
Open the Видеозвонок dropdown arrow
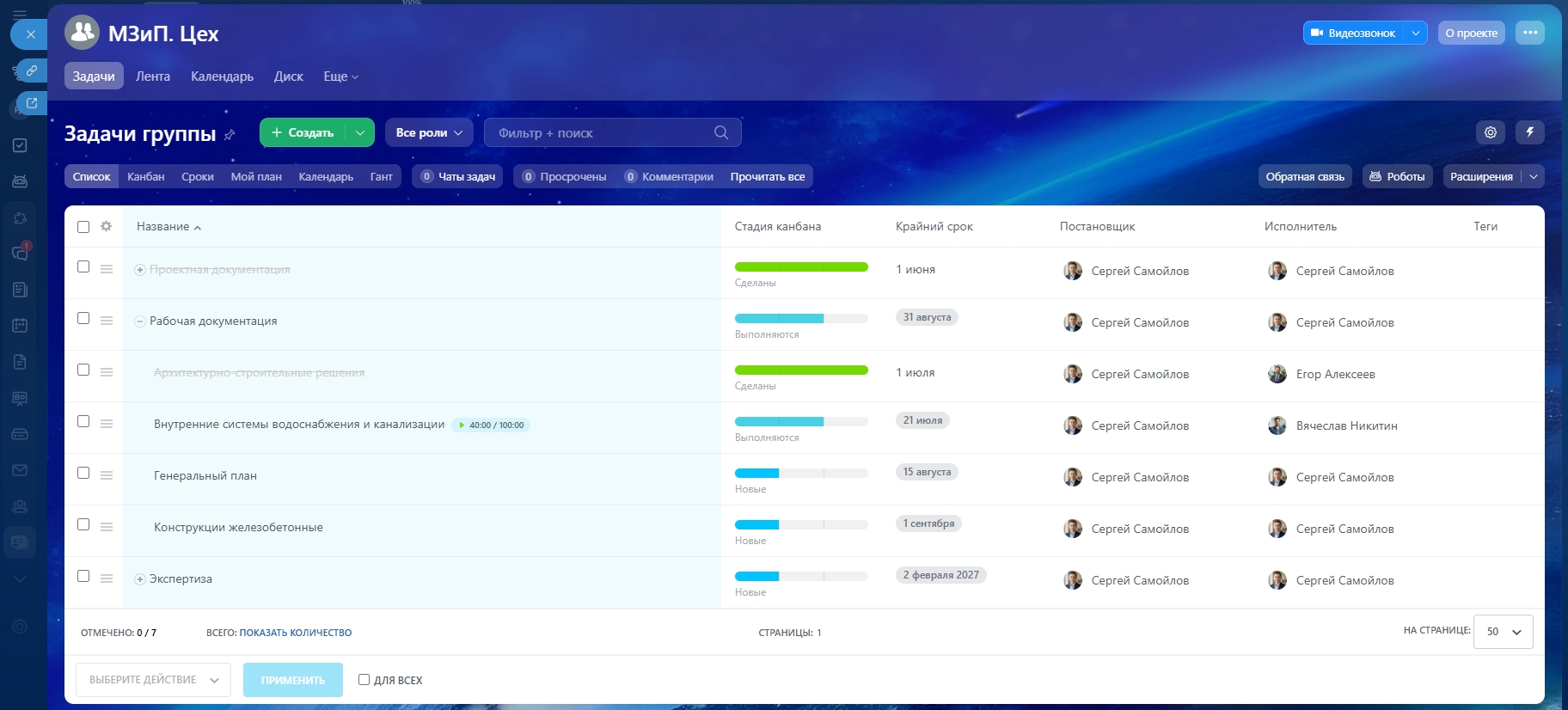1415,33
